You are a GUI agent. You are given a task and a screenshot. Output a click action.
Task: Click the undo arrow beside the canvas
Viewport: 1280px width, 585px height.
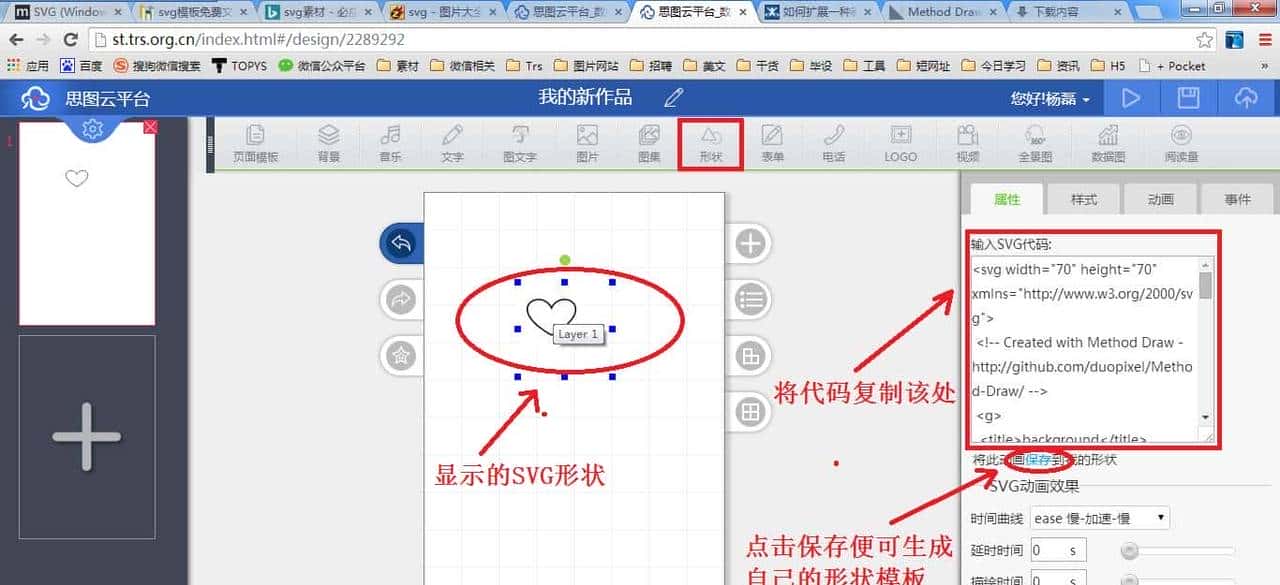(x=403, y=242)
